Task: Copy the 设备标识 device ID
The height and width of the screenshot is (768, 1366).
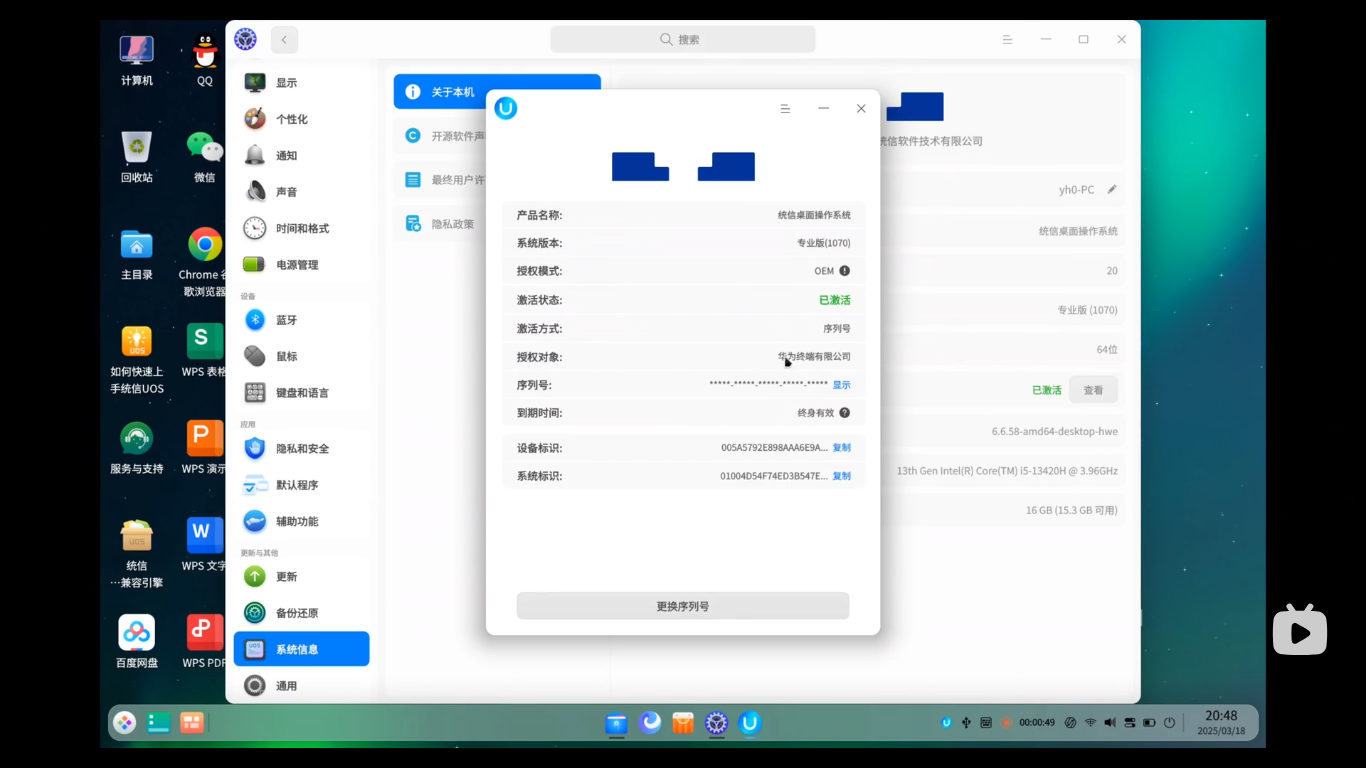Action: tap(842, 448)
